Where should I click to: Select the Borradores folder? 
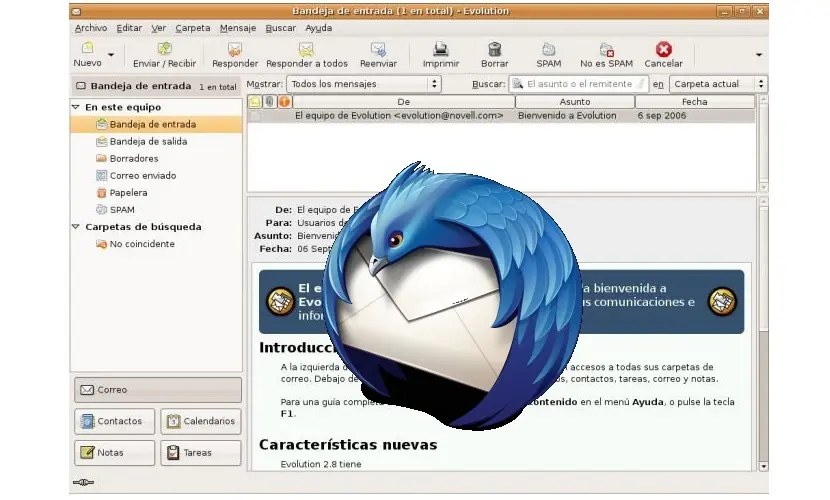pos(127,158)
